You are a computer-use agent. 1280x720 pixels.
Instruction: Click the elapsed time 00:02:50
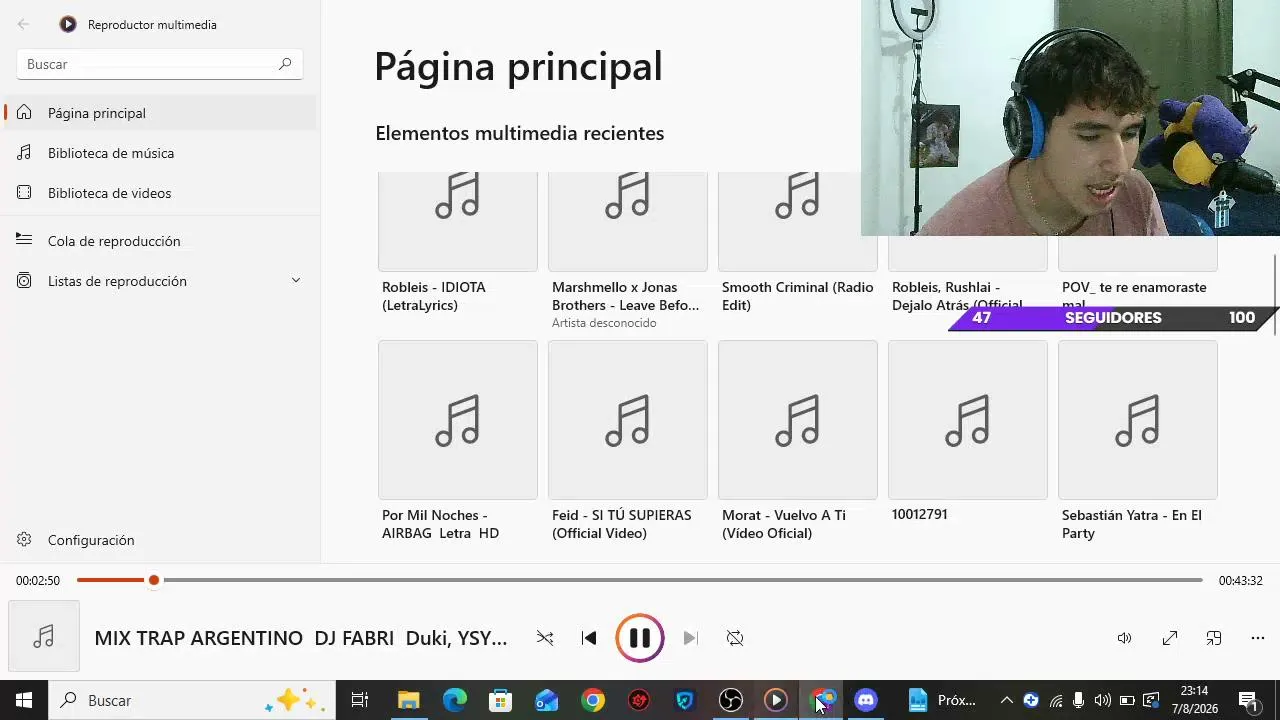tap(38, 581)
